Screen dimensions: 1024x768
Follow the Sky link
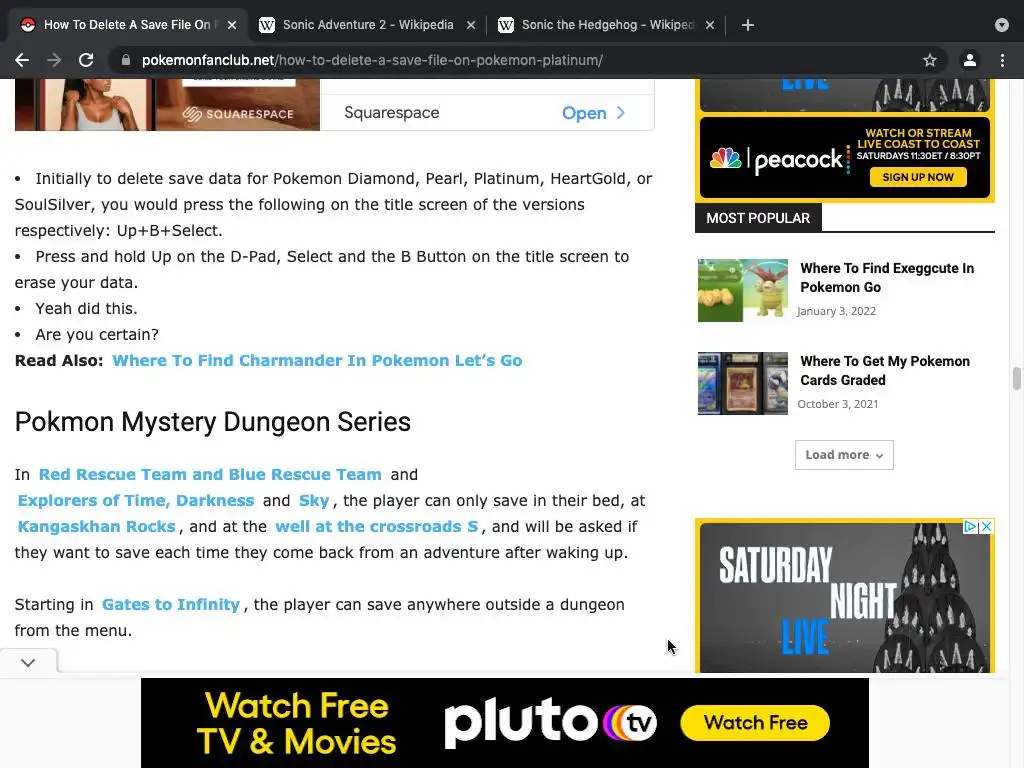pos(313,500)
